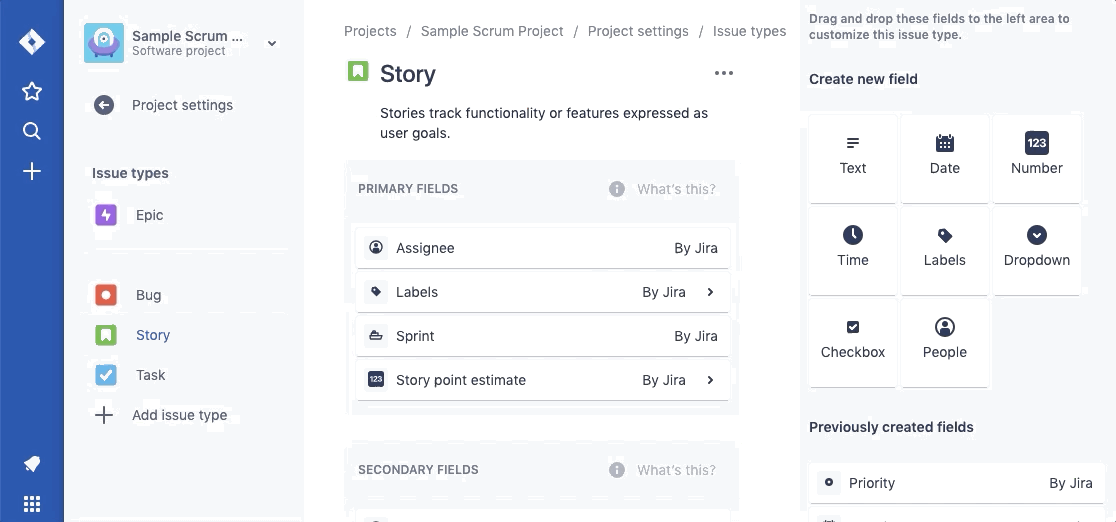Open notifications bell-pin icon at bottom
This screenshot has width=1116, height=522.
point(31,464)
